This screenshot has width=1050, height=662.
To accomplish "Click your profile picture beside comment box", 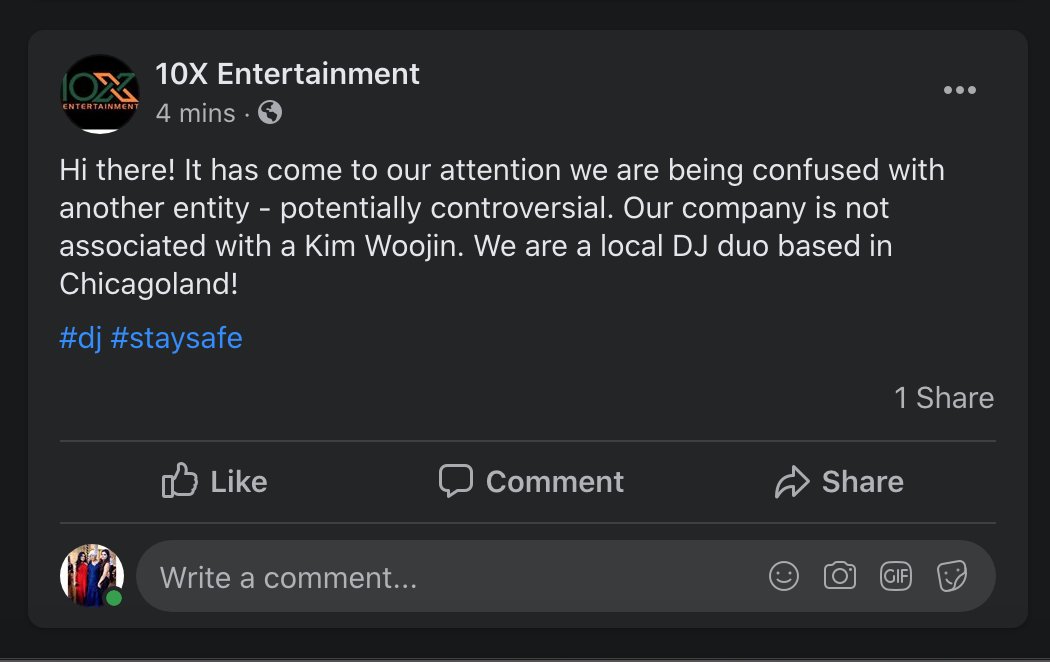I will pos(92,576).
